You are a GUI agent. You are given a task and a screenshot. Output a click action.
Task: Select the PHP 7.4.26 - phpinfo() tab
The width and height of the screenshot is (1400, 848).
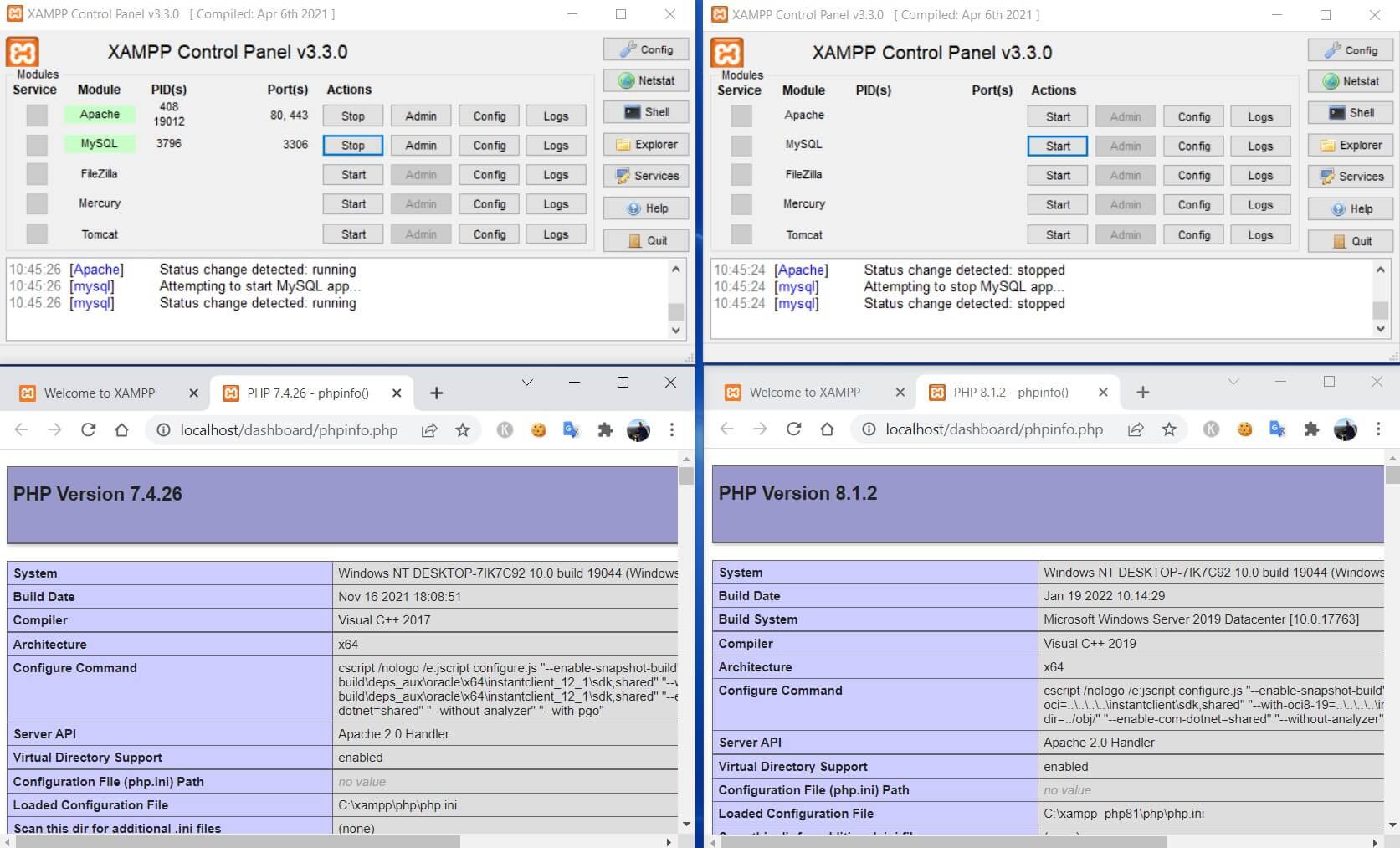click(308, 393)
